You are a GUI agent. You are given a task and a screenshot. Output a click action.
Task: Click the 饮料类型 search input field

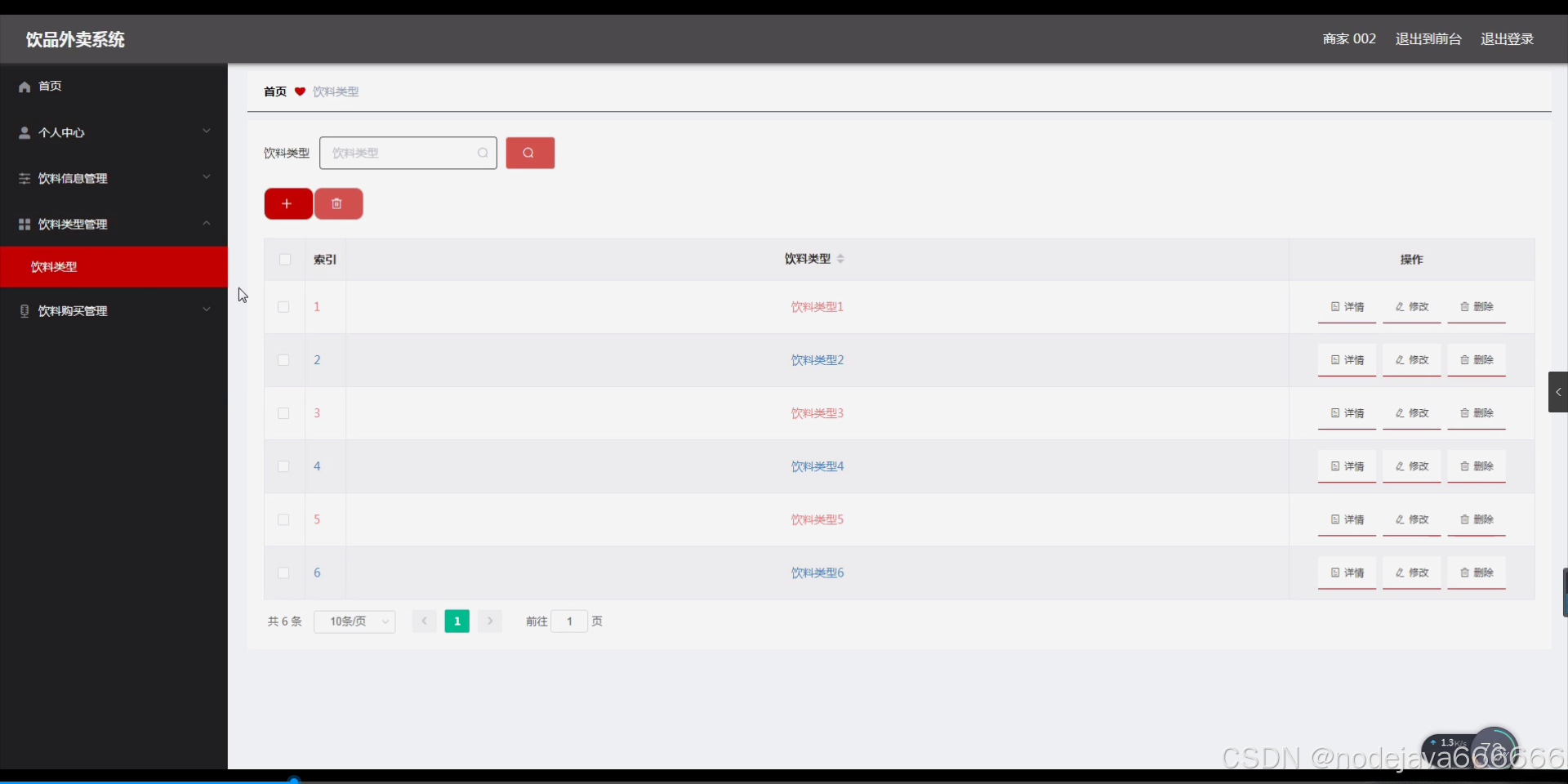[x=408, y=153]
